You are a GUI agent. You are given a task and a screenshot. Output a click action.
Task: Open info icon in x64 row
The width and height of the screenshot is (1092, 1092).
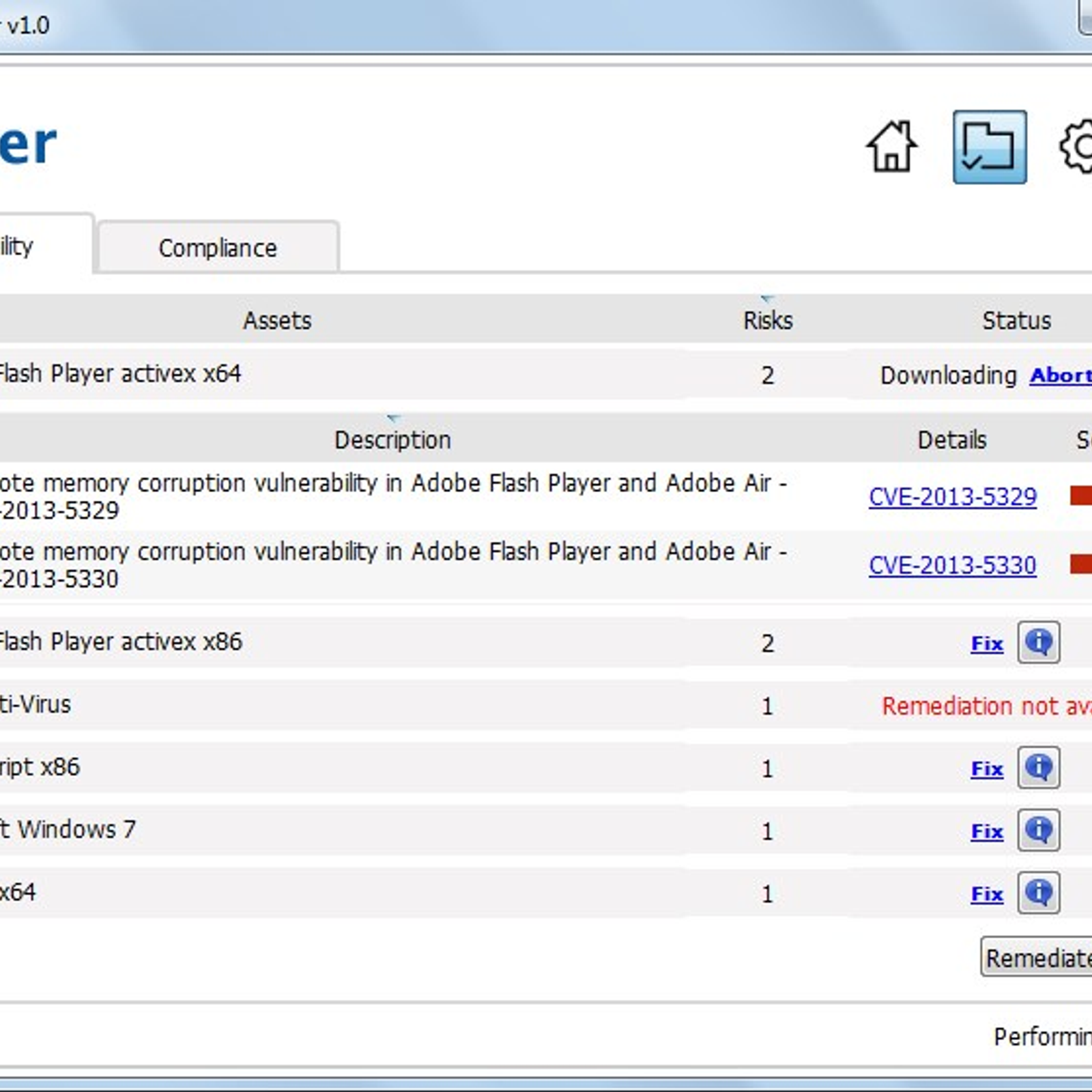tap(1039, 893)
